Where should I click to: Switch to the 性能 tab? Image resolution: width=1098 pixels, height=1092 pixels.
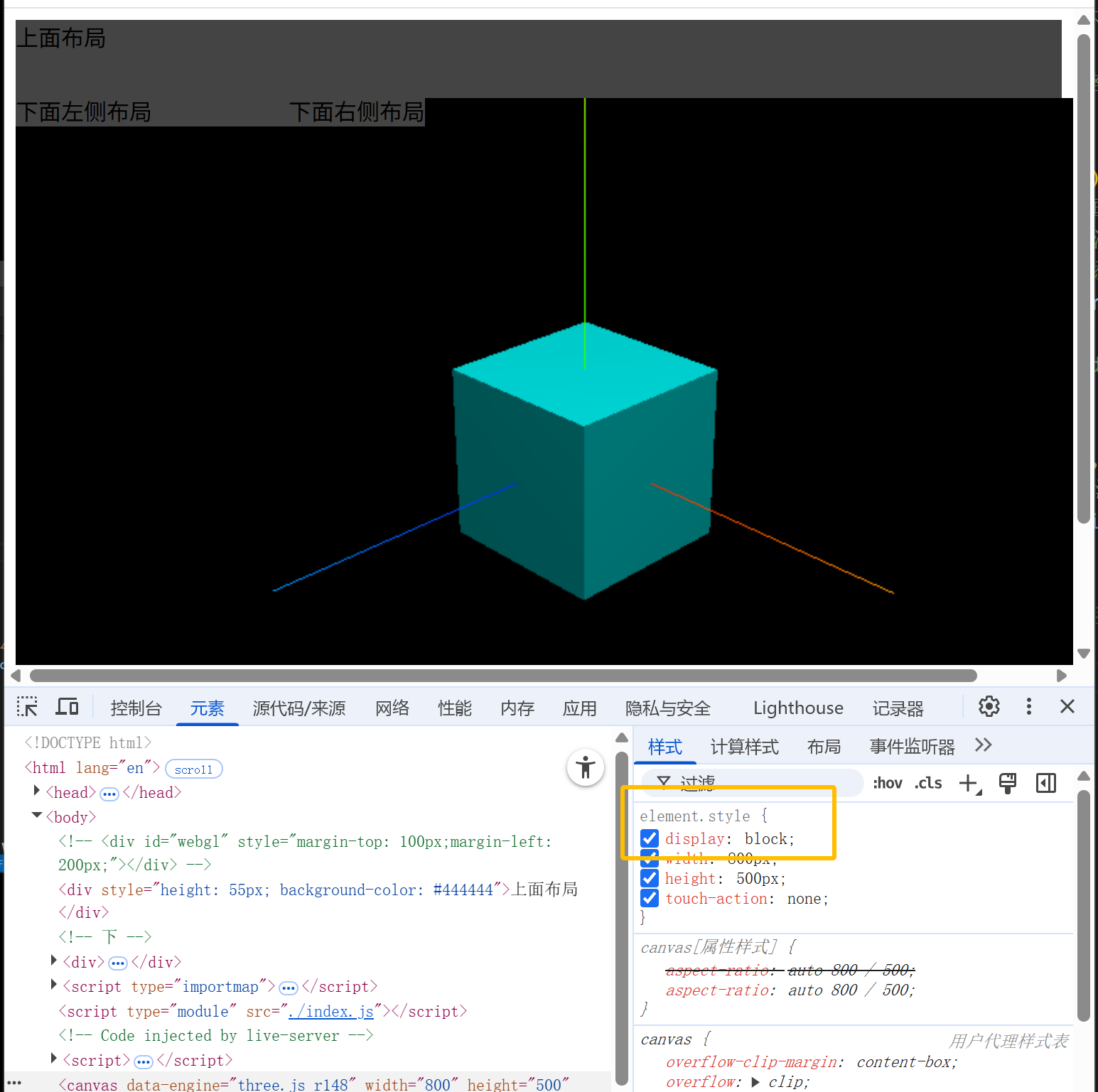coord(455,708)
